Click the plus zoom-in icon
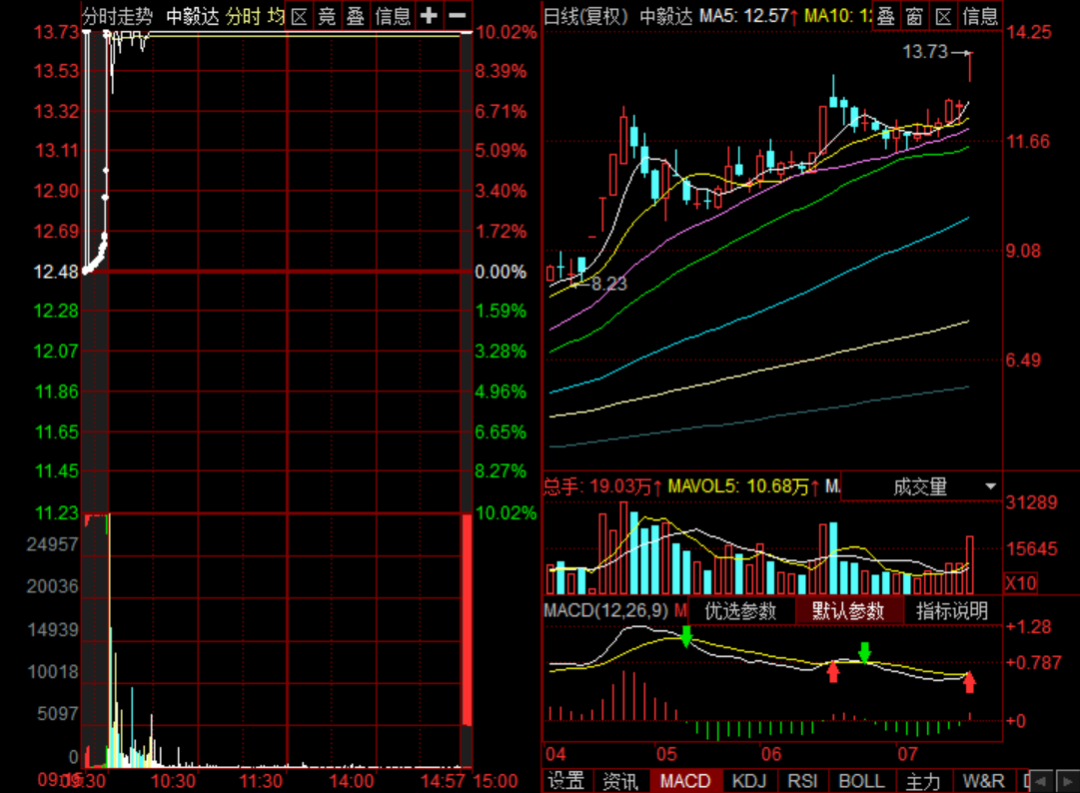The height and width of the screenshot is (793, 1080). tap(429, 16)
